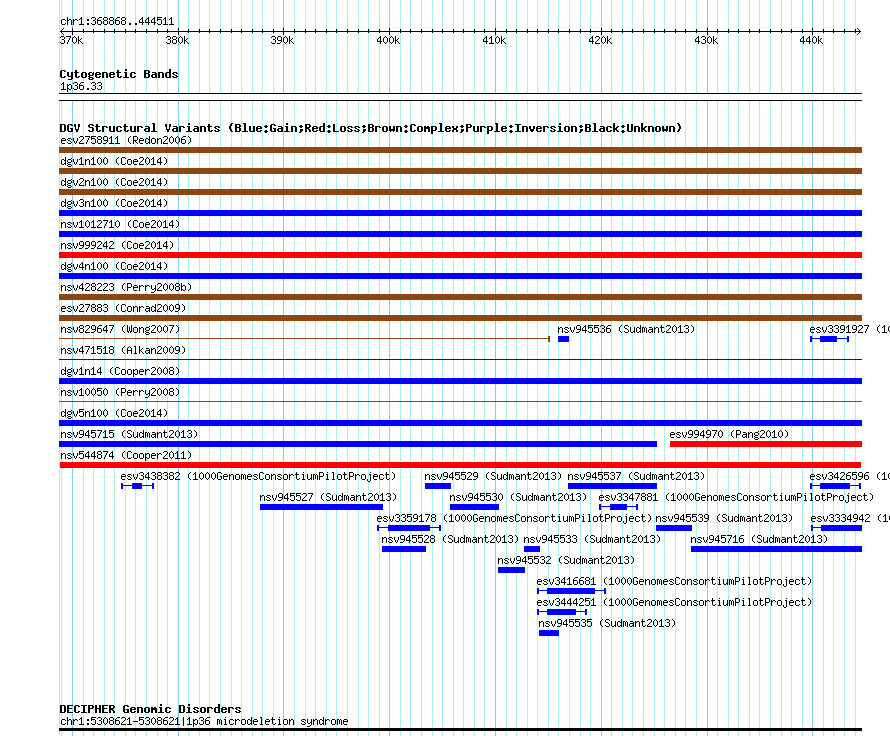Image resolution: width=890 pixels, height=736 pixels.
Task: Open dgv5n100 (Coe2014) variant
Action: pyautogui.click(x=114, y=413)
